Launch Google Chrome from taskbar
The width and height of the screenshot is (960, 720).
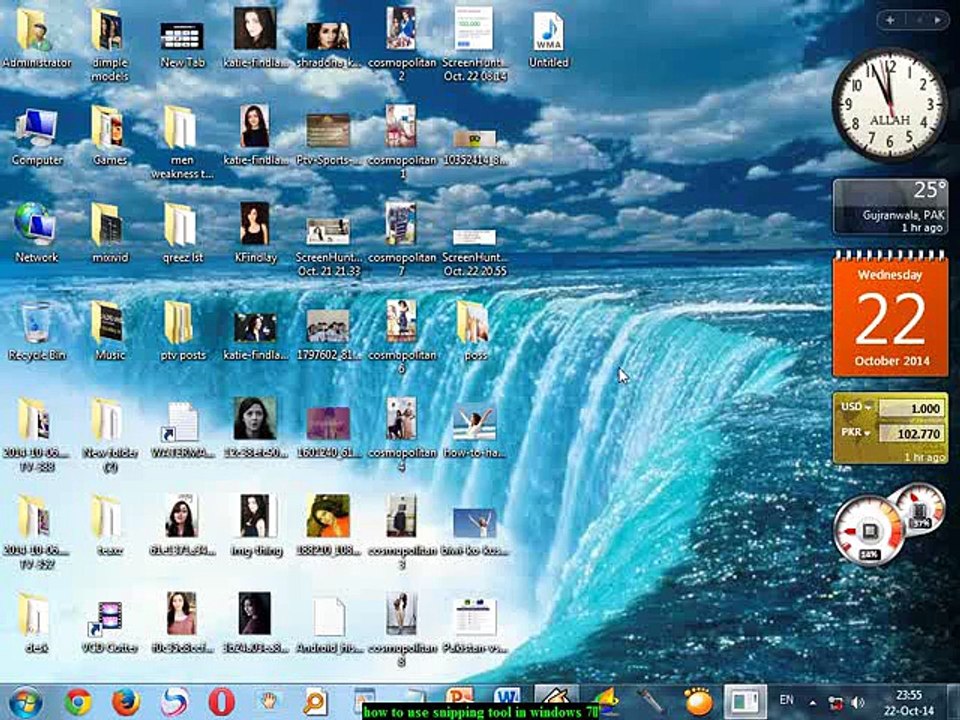pyautogui.click(x=78, y=702)
